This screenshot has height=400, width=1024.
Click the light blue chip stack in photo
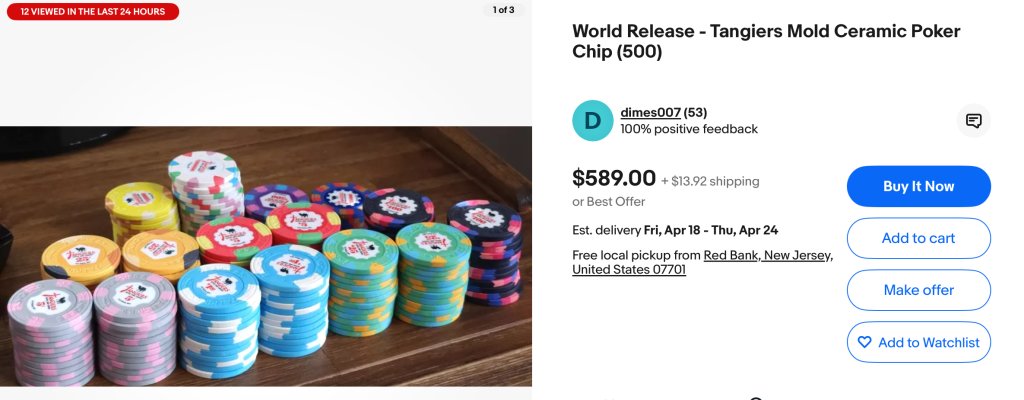[218, 320]
